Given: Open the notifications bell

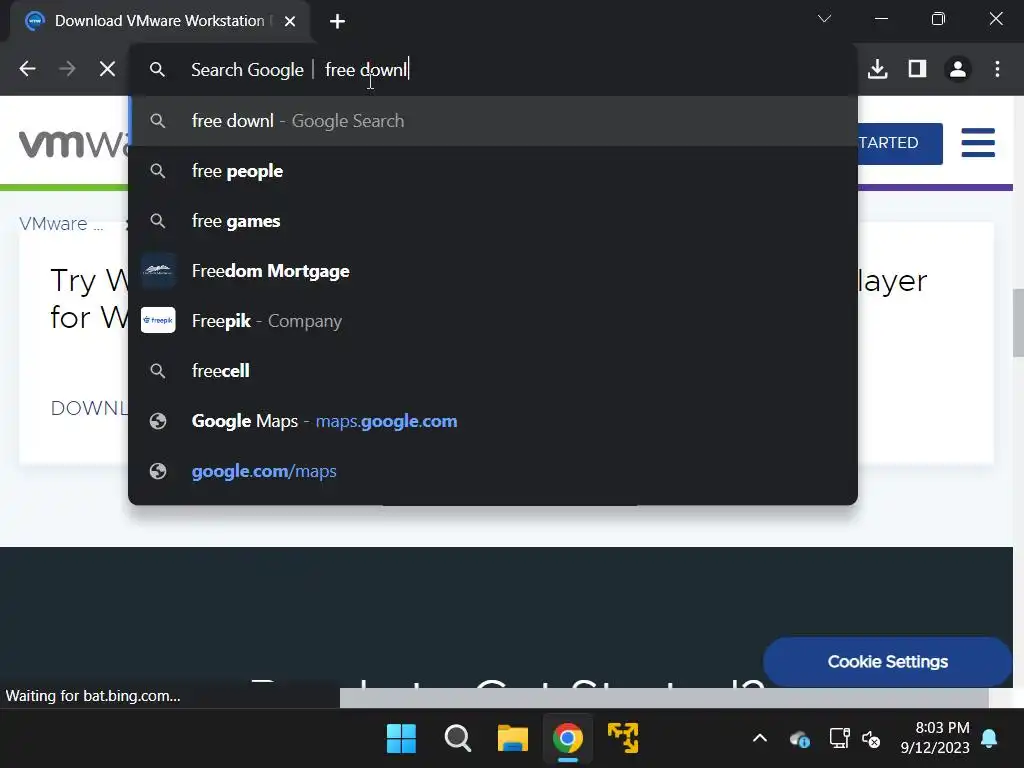Looking at the screenshot, I should pyautogui.click(x=989, y=739).
